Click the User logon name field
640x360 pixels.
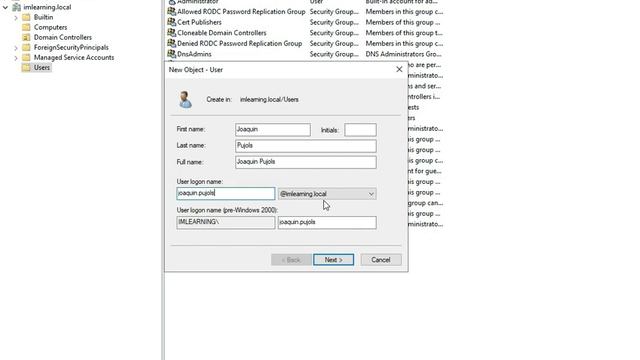[226, 193]
